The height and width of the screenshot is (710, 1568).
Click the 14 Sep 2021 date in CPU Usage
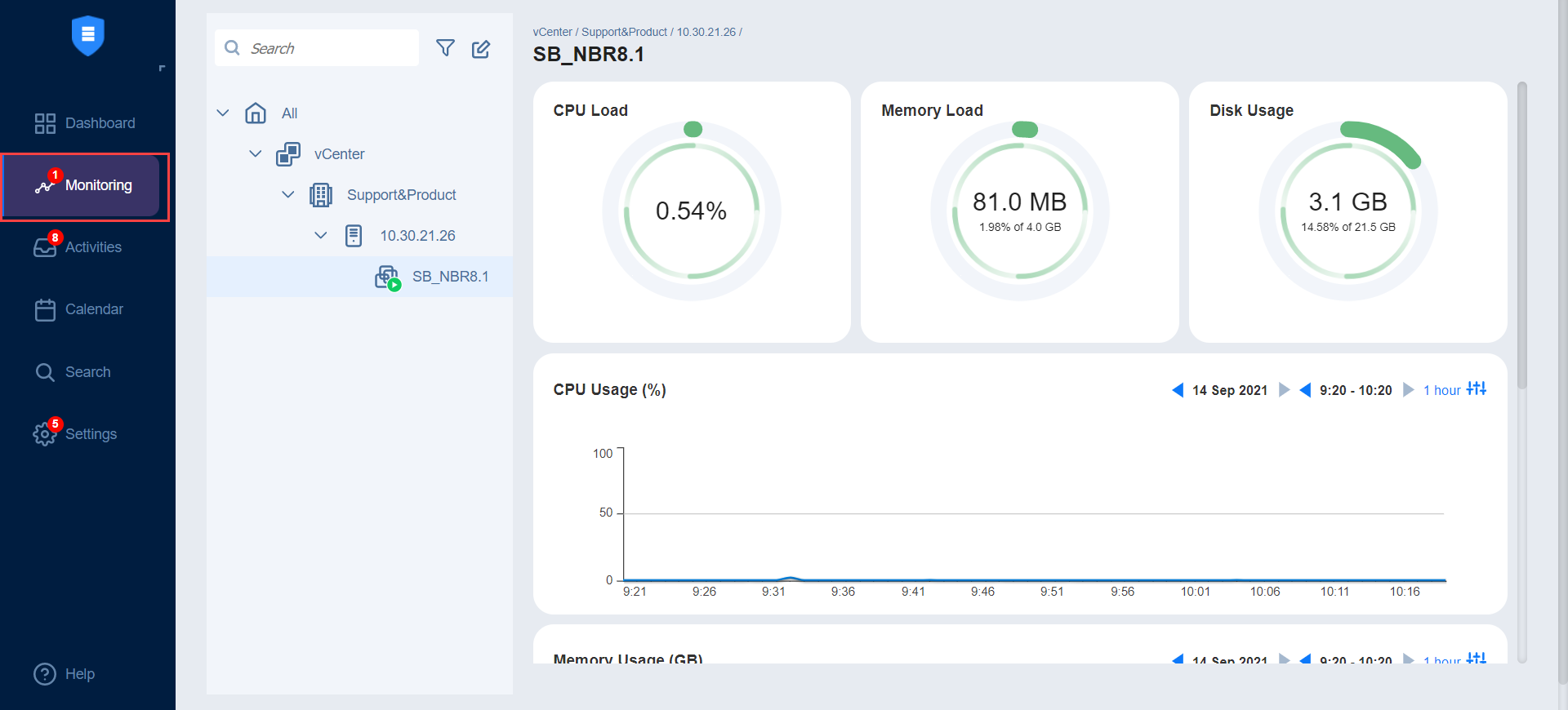coord(1230,390)
